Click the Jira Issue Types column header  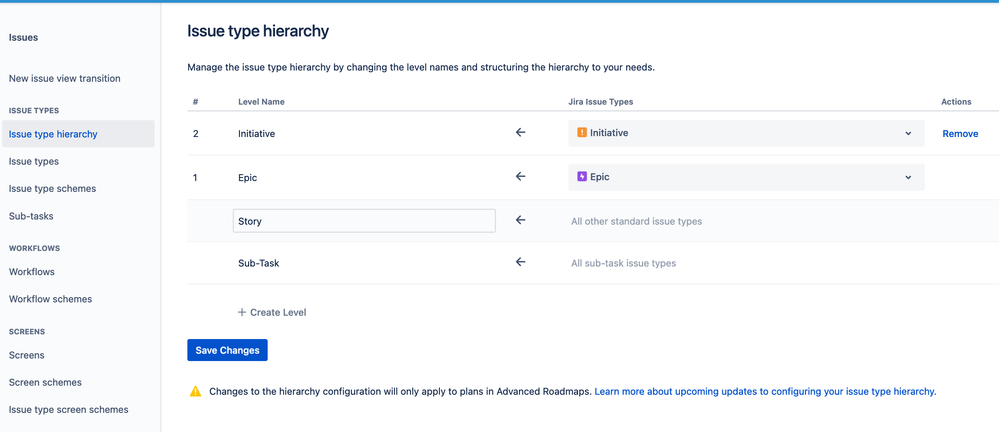point(601,102)
